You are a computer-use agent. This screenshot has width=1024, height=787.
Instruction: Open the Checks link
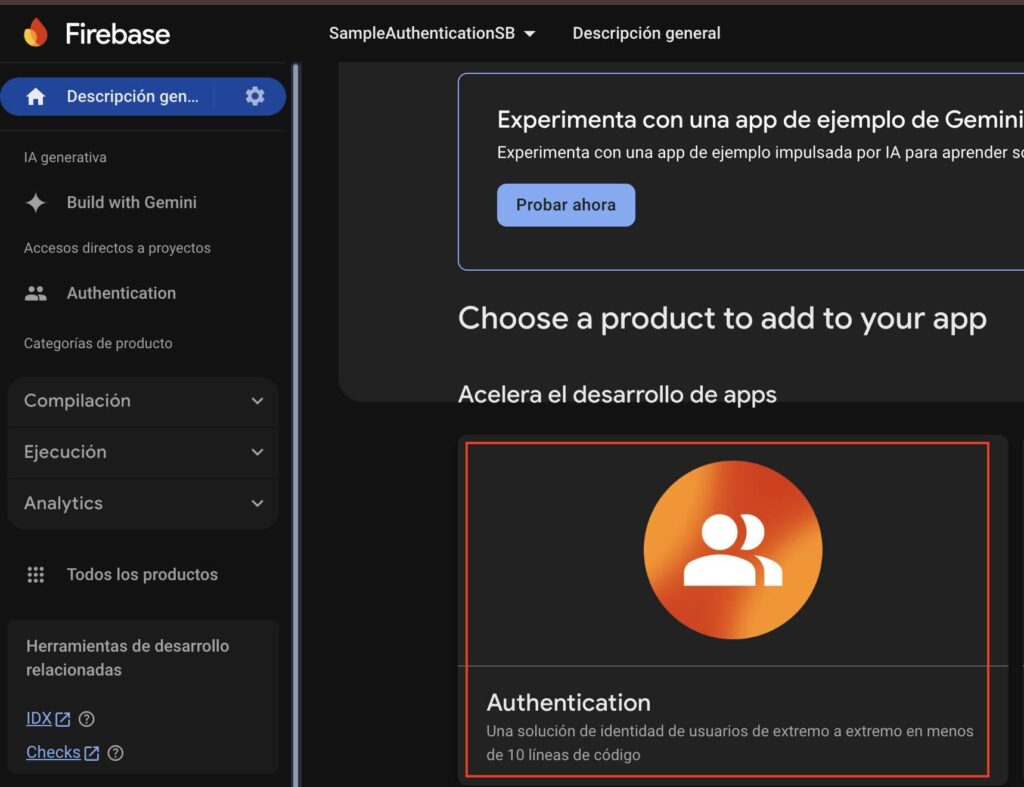coord(53,752)
